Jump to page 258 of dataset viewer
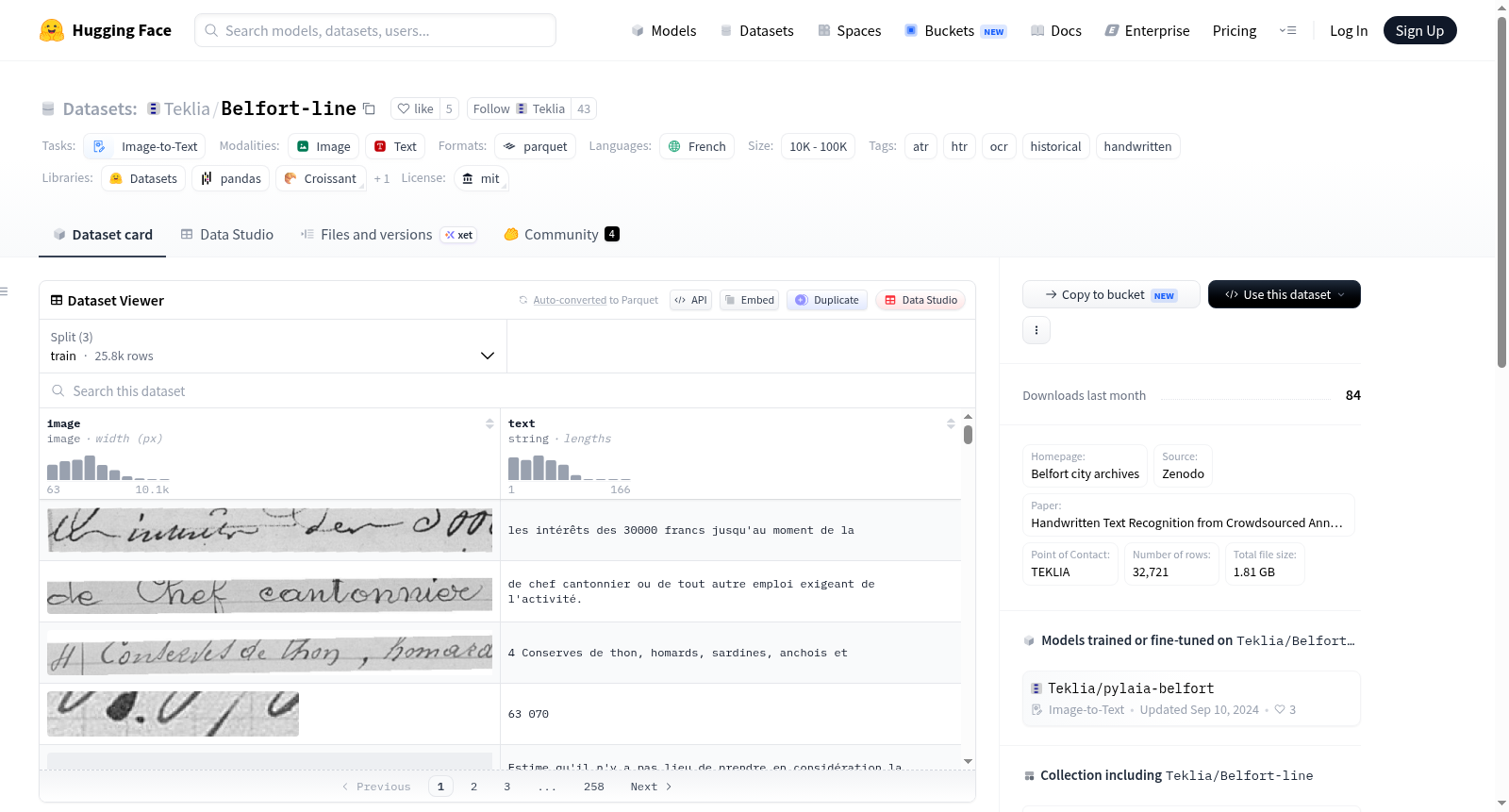 593,787
